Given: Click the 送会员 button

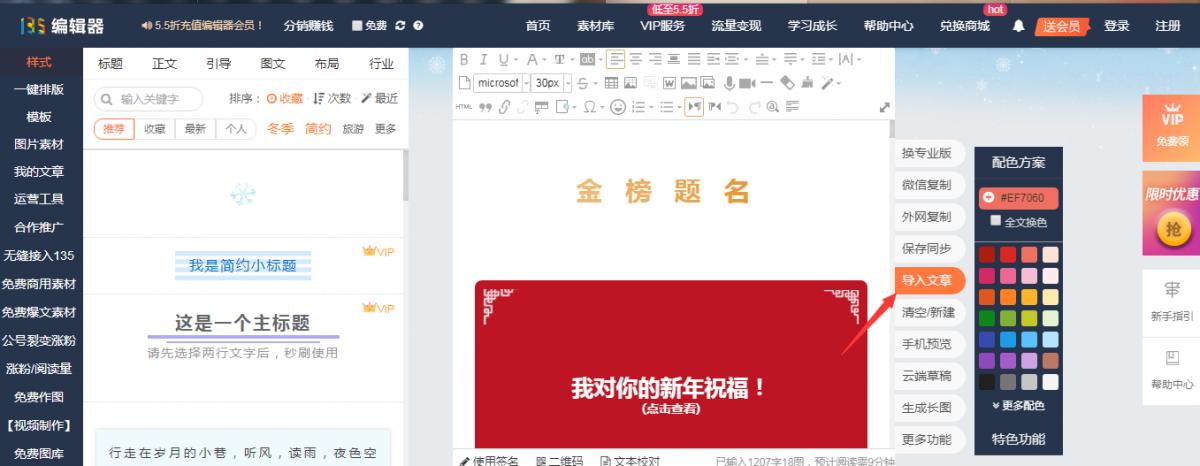Looking at the screenshot, I should (1060, 26).
